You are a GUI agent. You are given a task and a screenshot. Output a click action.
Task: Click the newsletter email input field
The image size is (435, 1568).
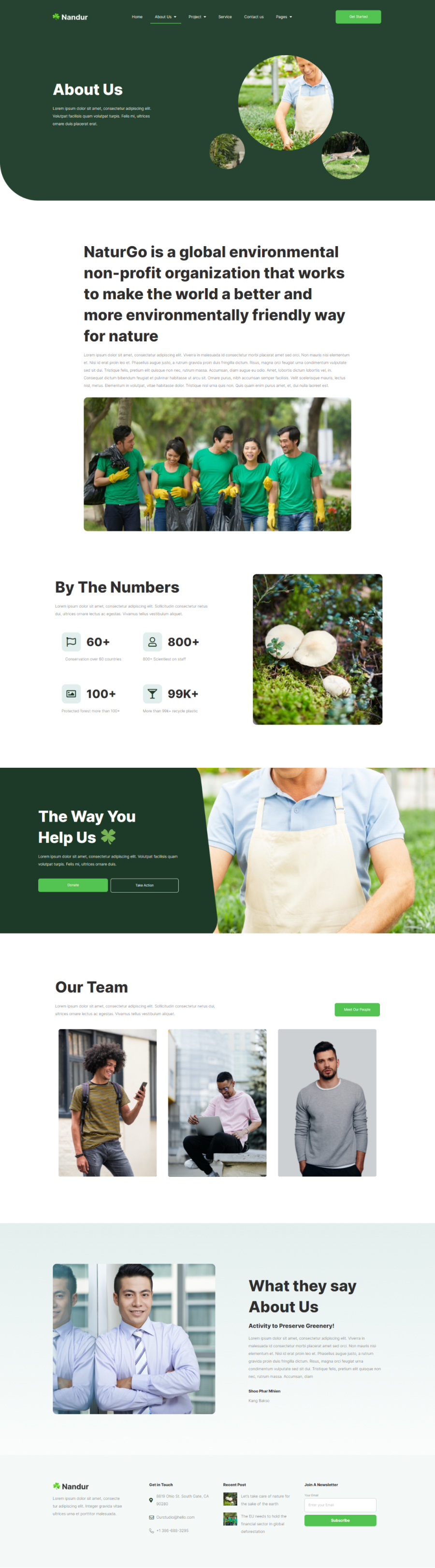(x=340, y=1505)
